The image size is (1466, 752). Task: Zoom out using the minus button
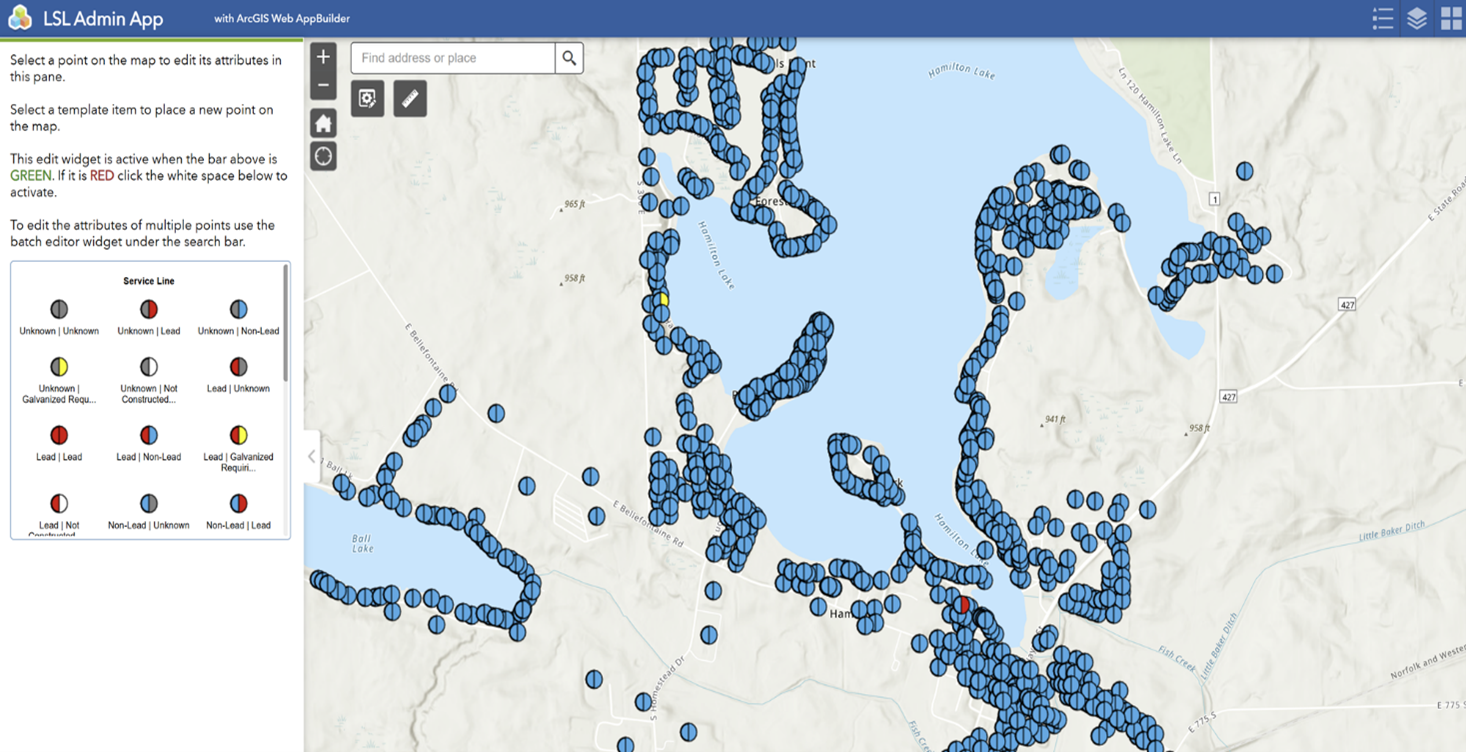[x=322, y=86]
